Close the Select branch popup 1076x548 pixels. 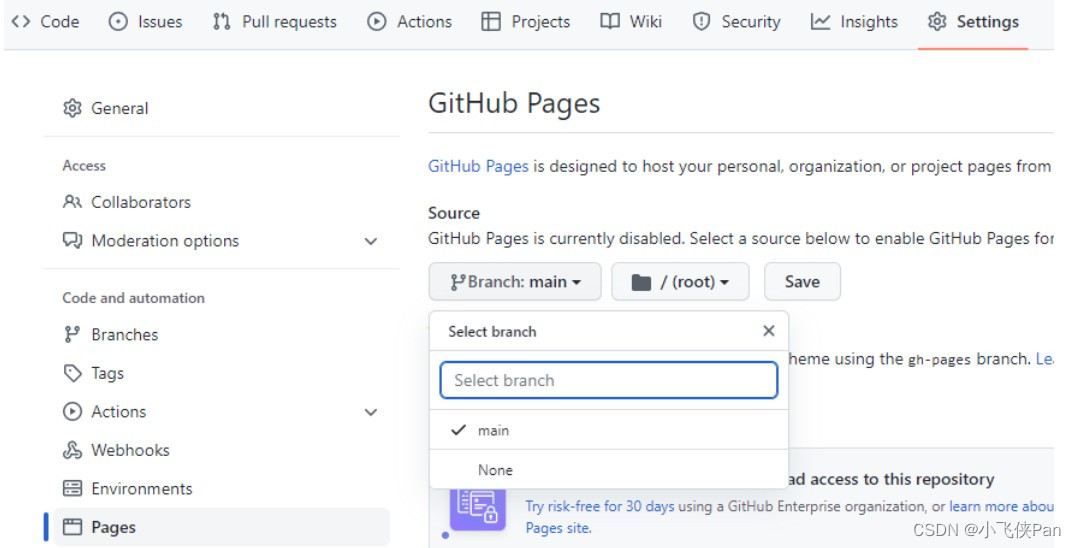(769, 331)
